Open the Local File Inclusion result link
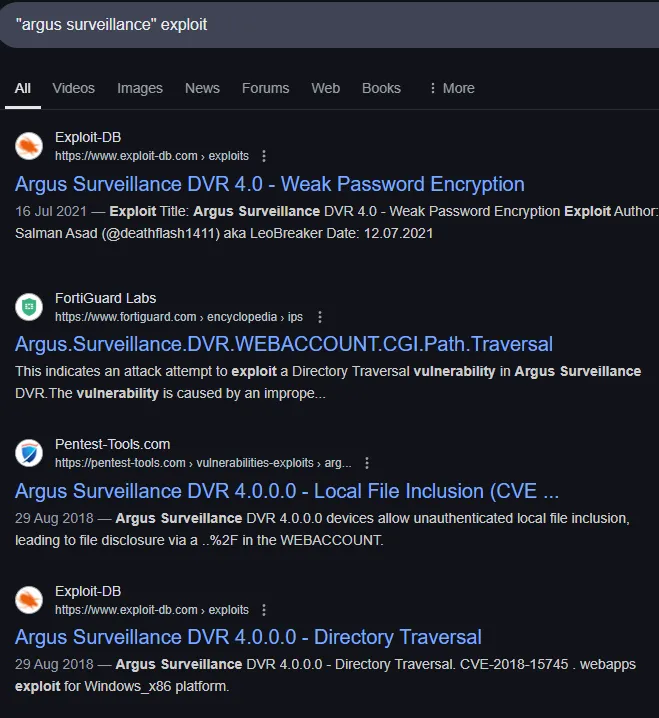Screen dimensions: 659x718 pos(287,491)
